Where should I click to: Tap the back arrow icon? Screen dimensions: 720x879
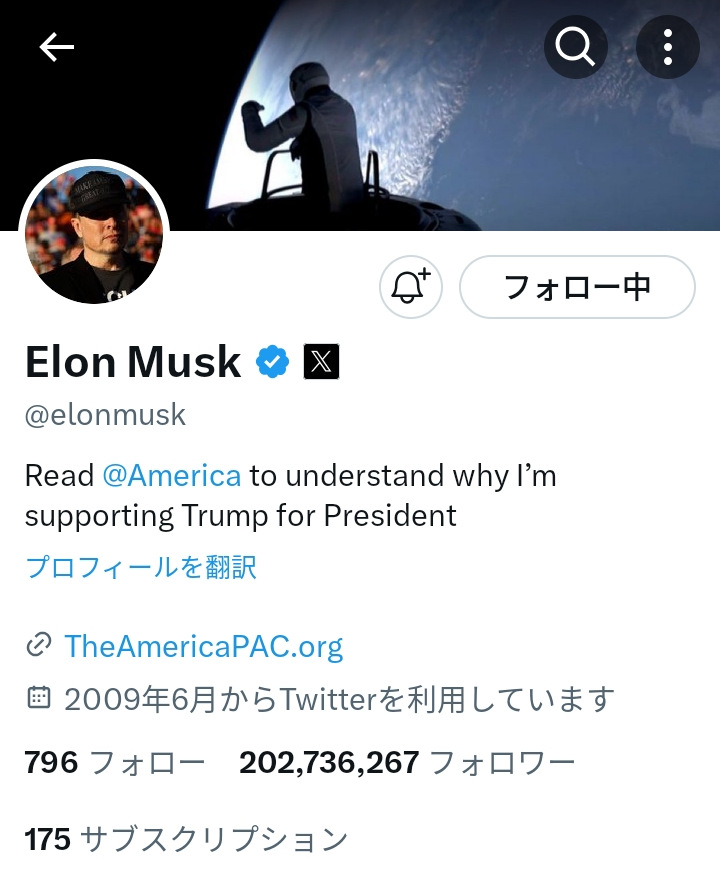[57, 47]
